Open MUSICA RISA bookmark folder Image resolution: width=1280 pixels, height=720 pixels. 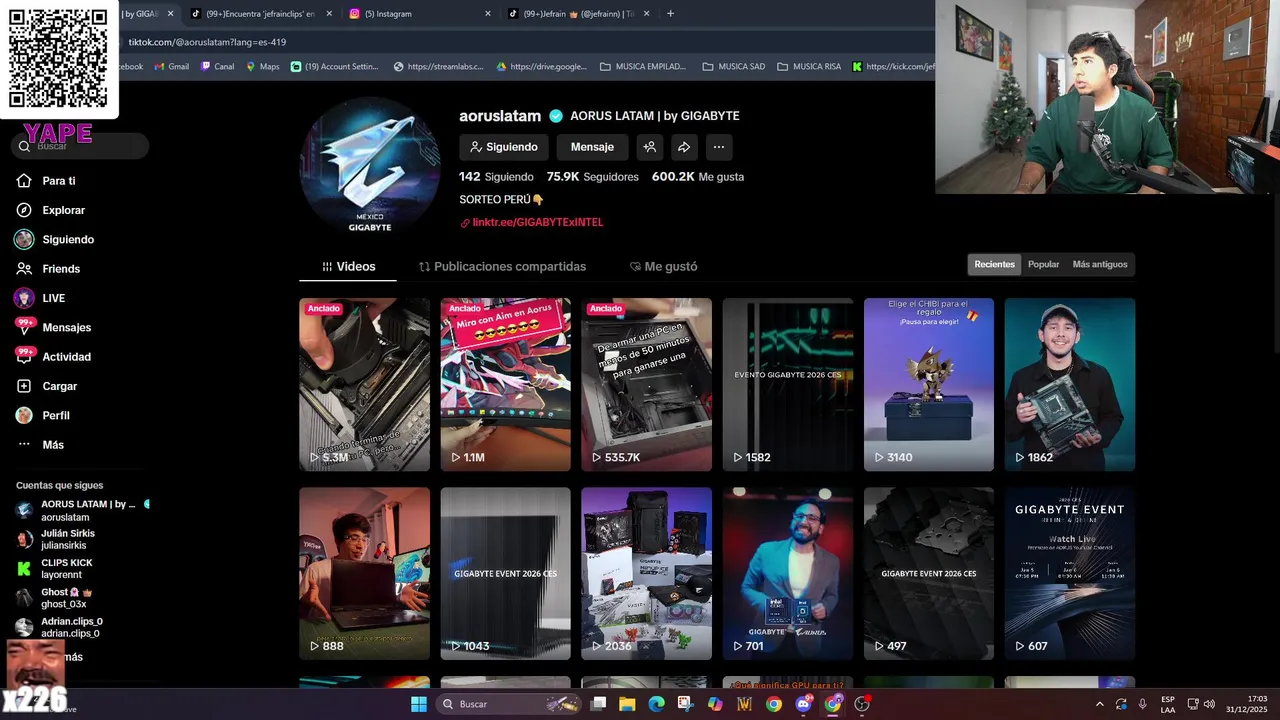810,67
